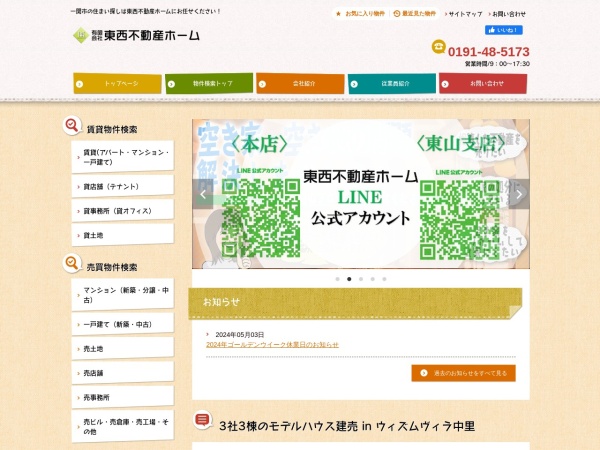Open お問い合わせ link in header
The width and height of the screenshot is (600, 450).
pyautogui.click(x=507, y=14)
